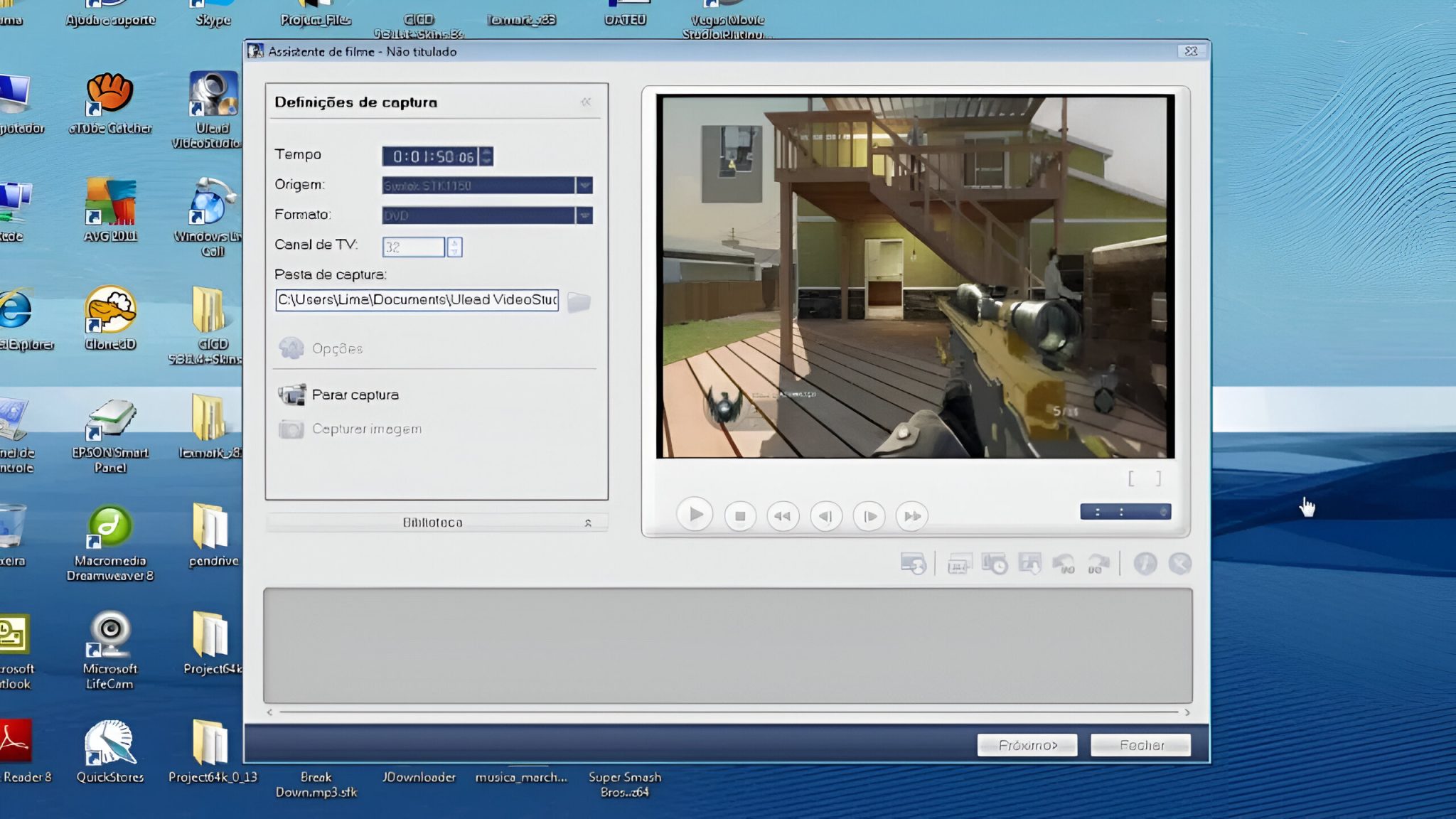Viewport: 1456px width, 819px height.
Task: Open the Origem dropdown
Action: 584,184
